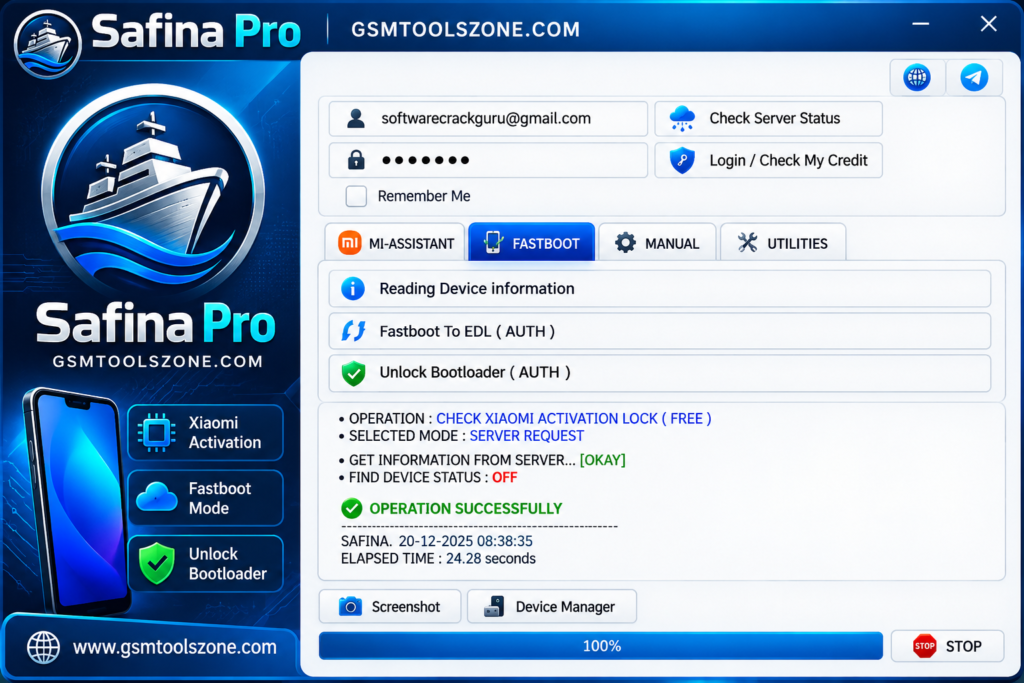Click the 100% progress bar
Image resolution: width=1024 pixels, height=683 pixels.
pos(601,646)
